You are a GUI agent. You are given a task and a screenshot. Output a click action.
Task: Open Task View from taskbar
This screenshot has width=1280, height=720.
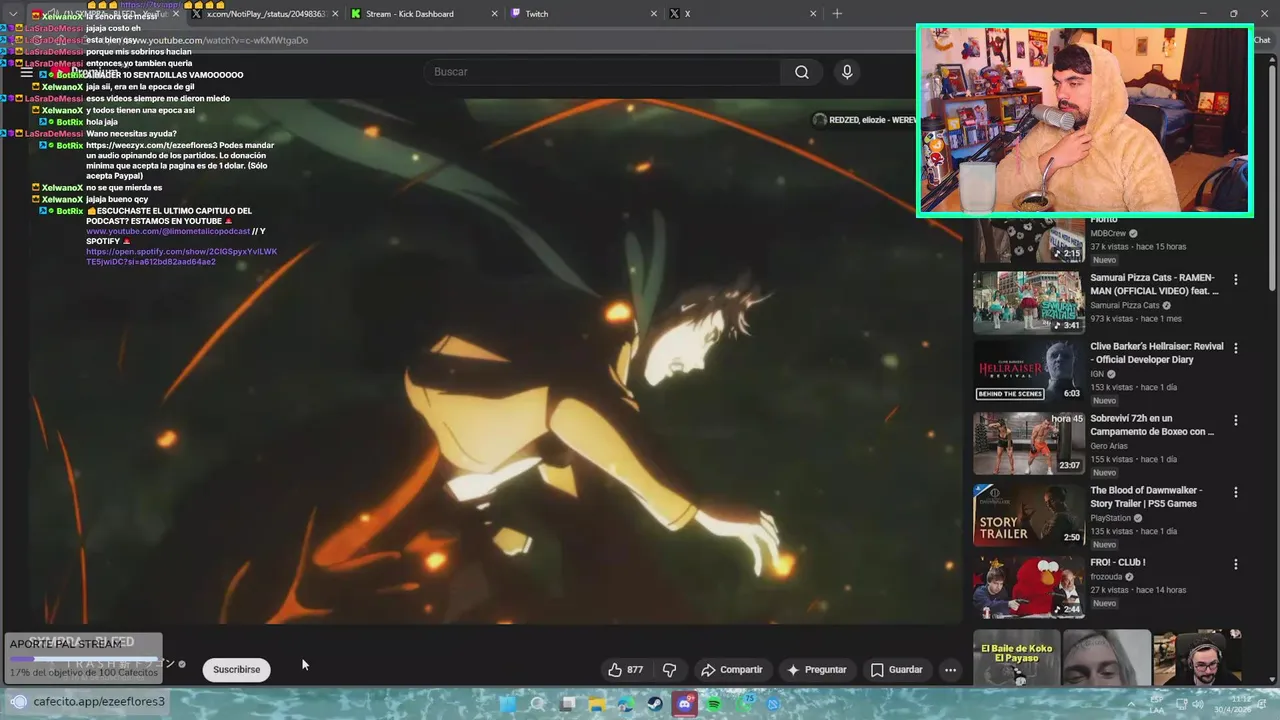click(x=568, y=704)
